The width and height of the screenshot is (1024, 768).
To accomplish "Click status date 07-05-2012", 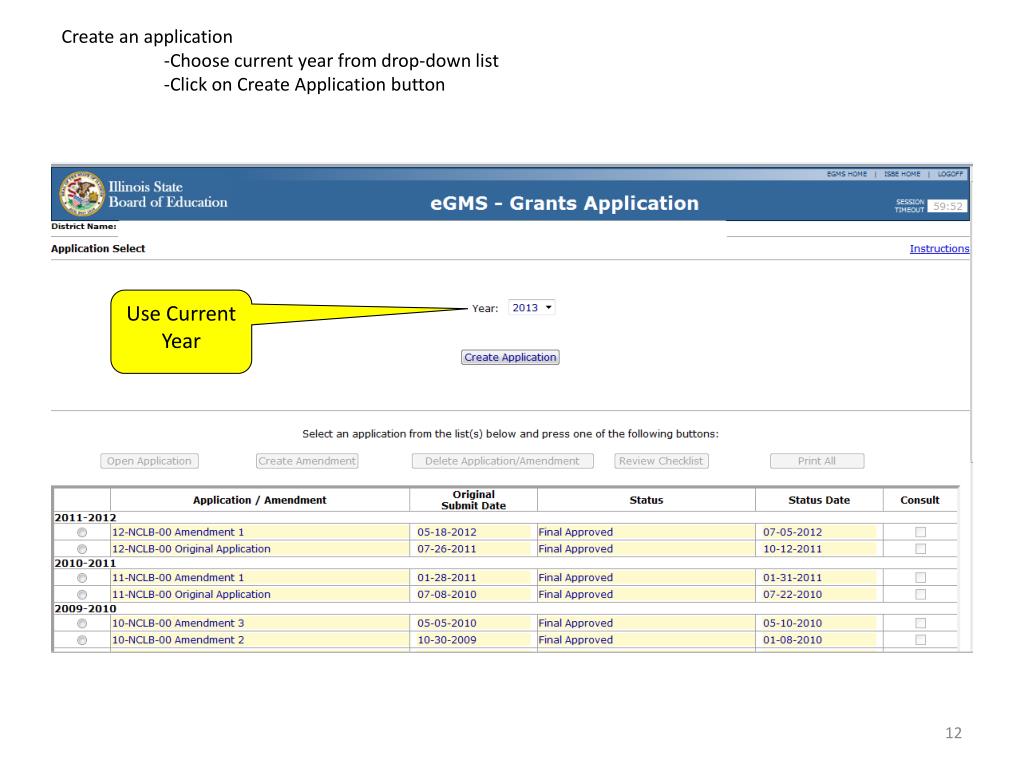I will tap(792, 532).
